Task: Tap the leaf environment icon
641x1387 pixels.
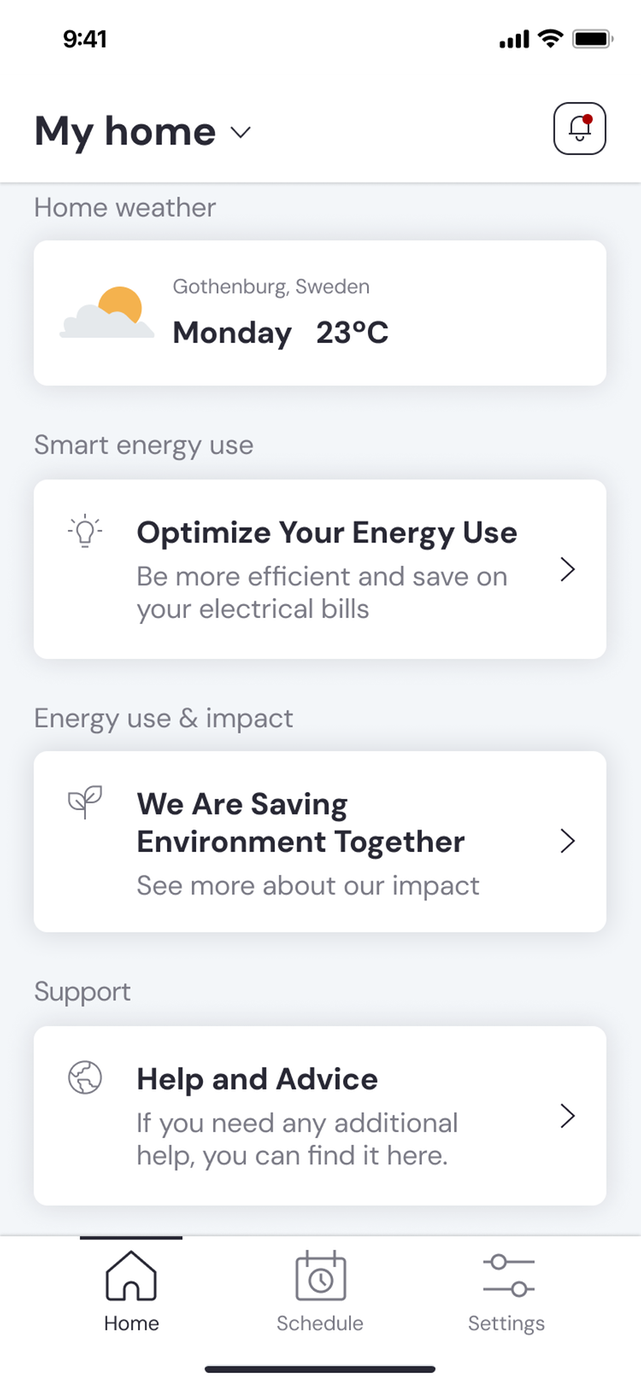Action: 85,801
